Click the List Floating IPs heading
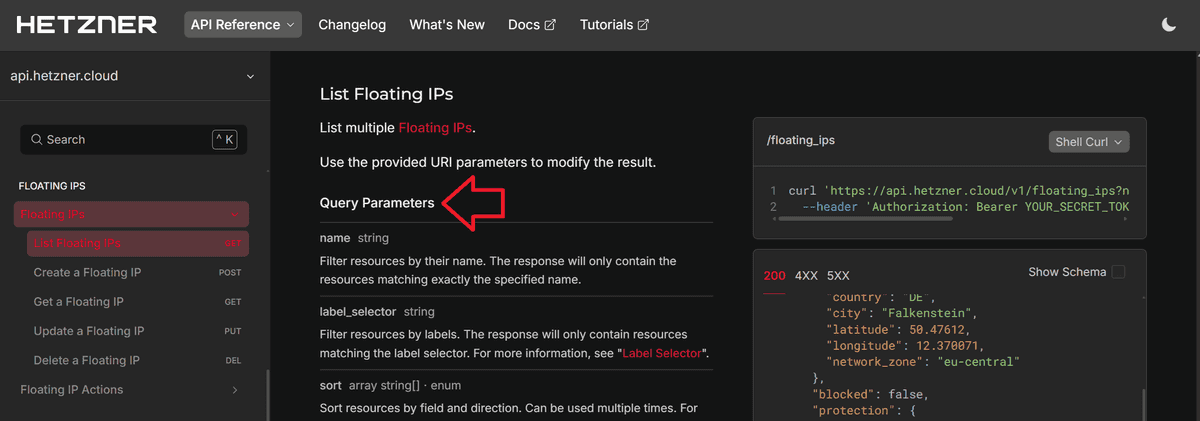 coord(387,94)
